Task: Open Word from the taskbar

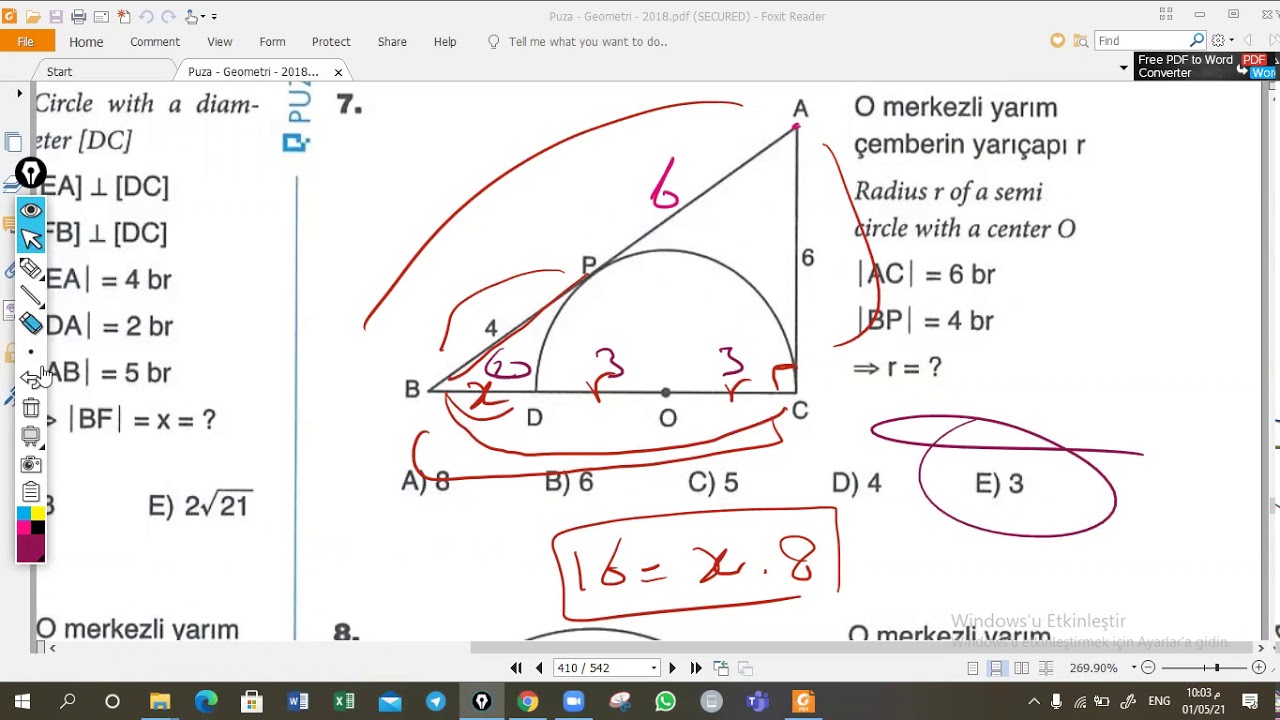Action: (298, 702)
